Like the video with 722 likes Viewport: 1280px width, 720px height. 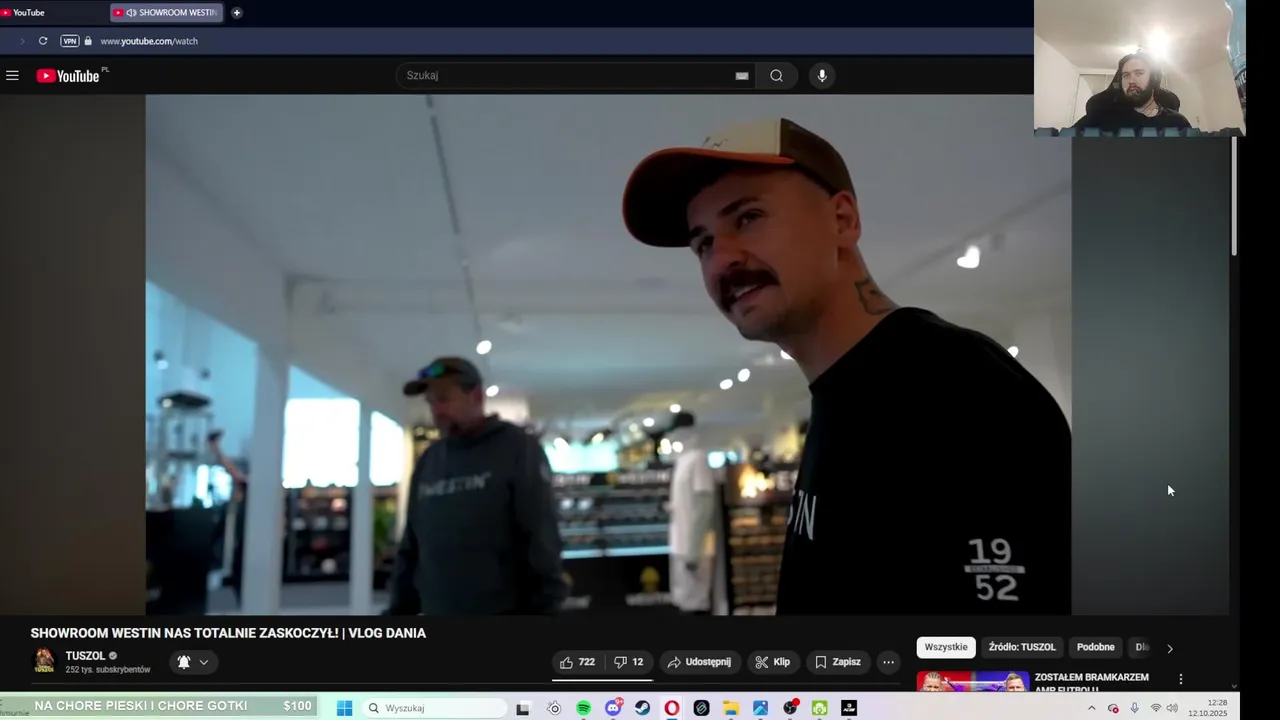tap(577, 662)
